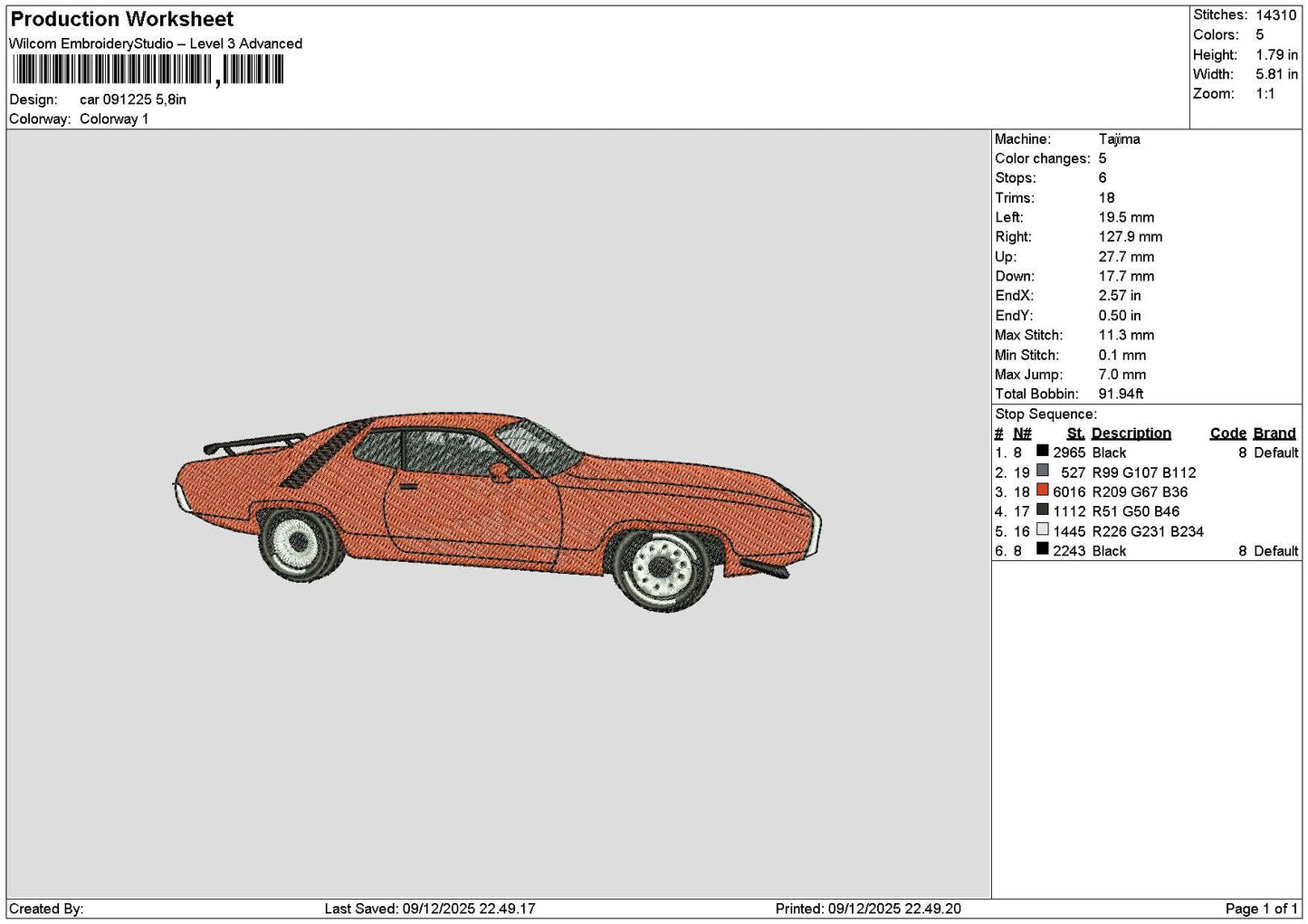1308x924 pixels.
Task: Click the Min Stitch value 0.1 mm
Action: pos(1122,355)
